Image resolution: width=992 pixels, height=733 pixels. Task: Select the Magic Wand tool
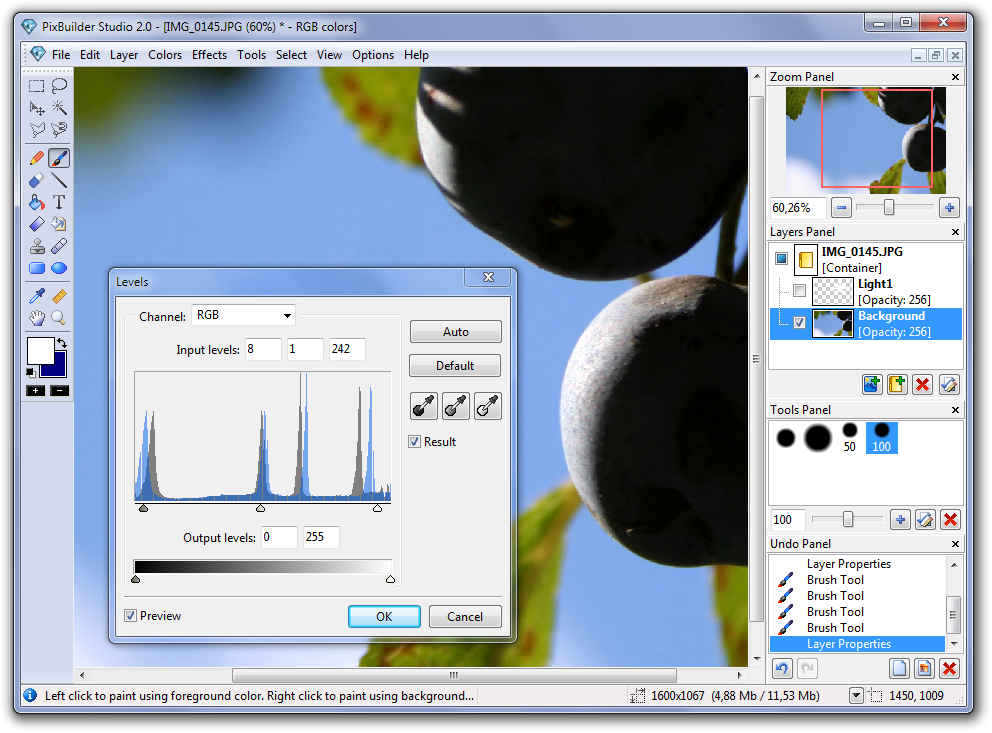coord(59,108)
